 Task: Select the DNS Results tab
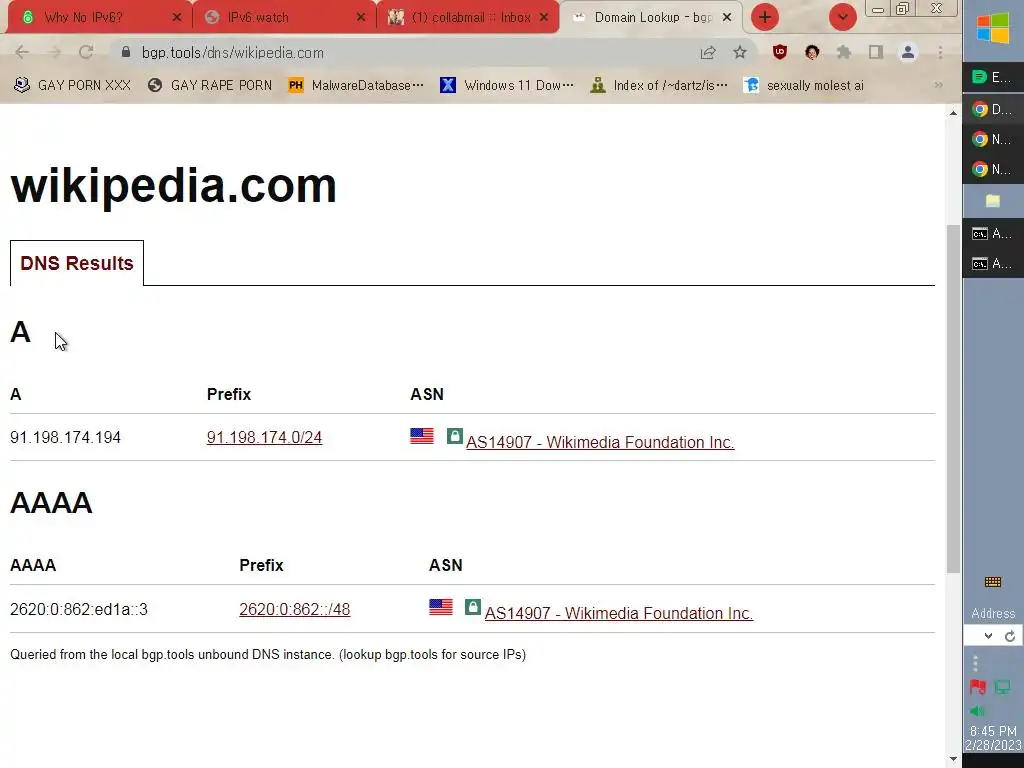[77, 263]
